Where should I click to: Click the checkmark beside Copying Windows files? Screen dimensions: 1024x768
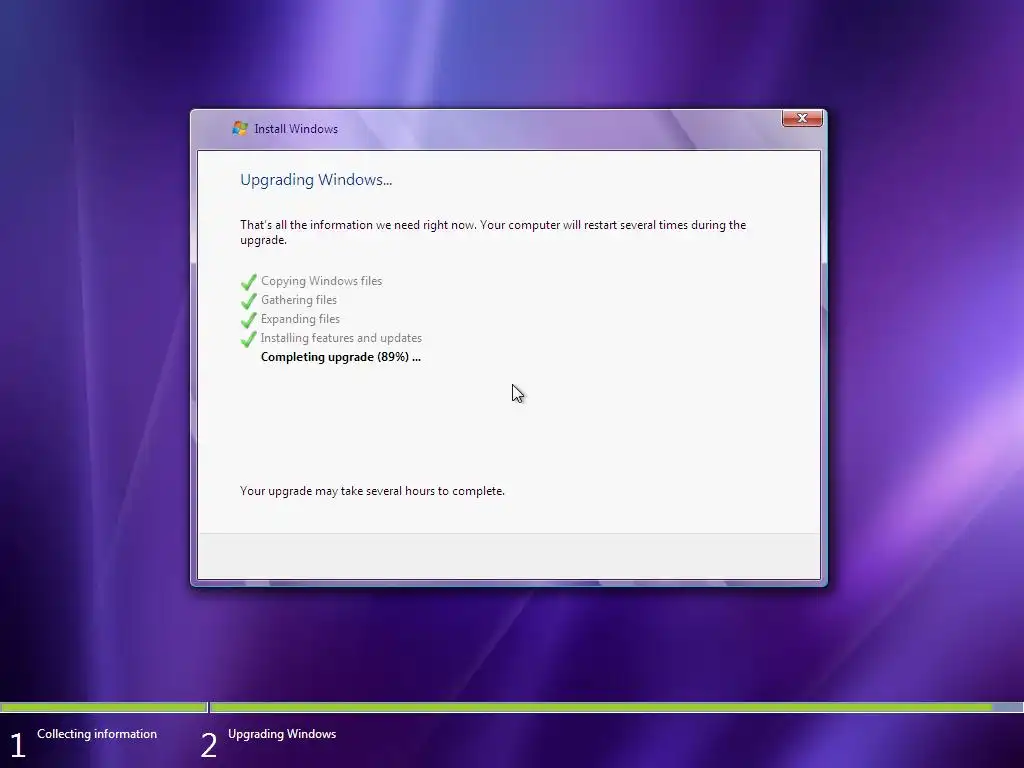248,282
